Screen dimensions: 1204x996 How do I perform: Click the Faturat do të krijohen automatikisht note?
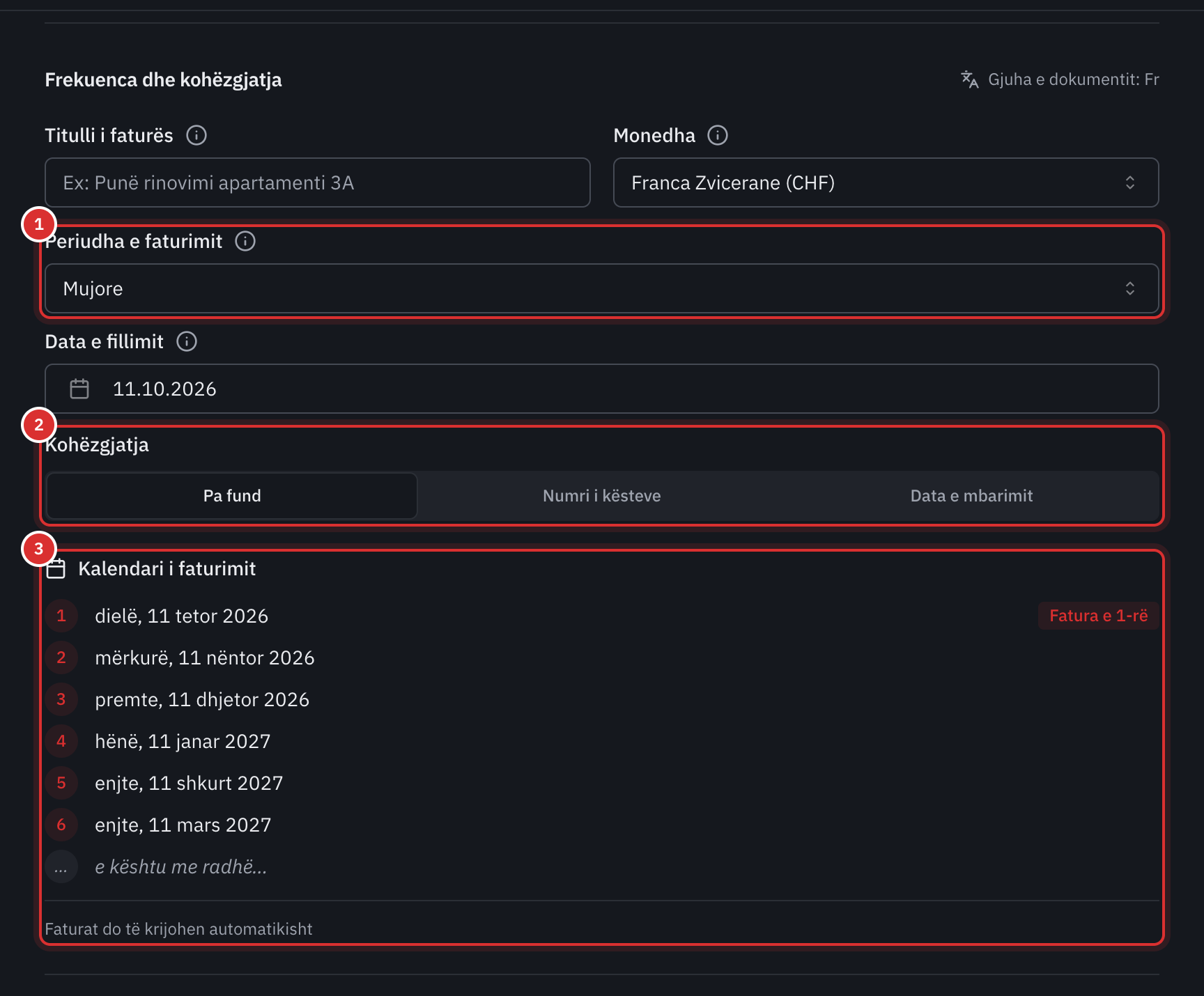(178, 929)
